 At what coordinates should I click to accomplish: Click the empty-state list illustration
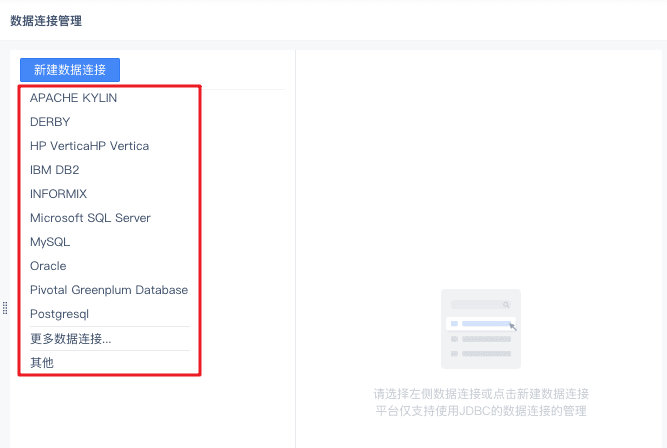481,329
